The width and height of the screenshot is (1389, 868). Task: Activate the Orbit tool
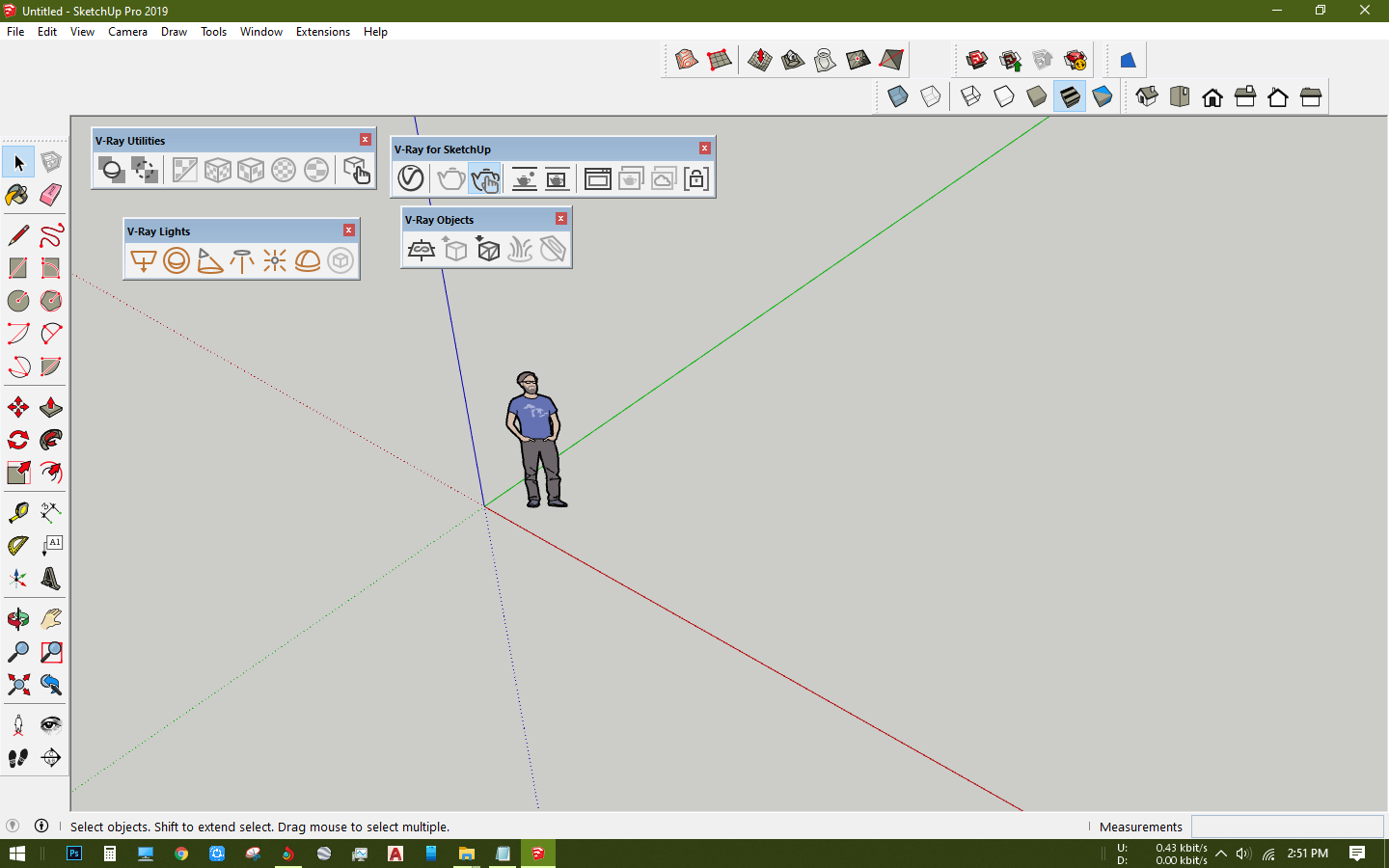pos(18,619)
